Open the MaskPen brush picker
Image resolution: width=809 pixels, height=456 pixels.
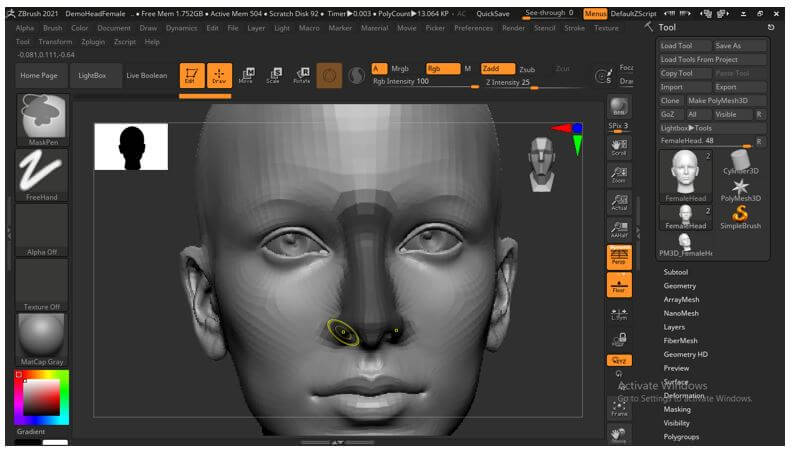click(42, 121)
